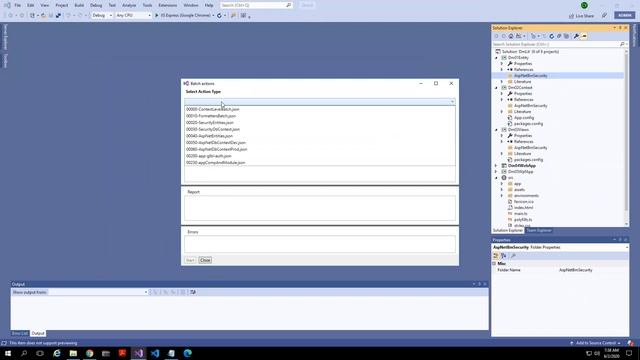
Task: Open the Extensions menu
Action: pyautogui.click(x=168, y=5)
